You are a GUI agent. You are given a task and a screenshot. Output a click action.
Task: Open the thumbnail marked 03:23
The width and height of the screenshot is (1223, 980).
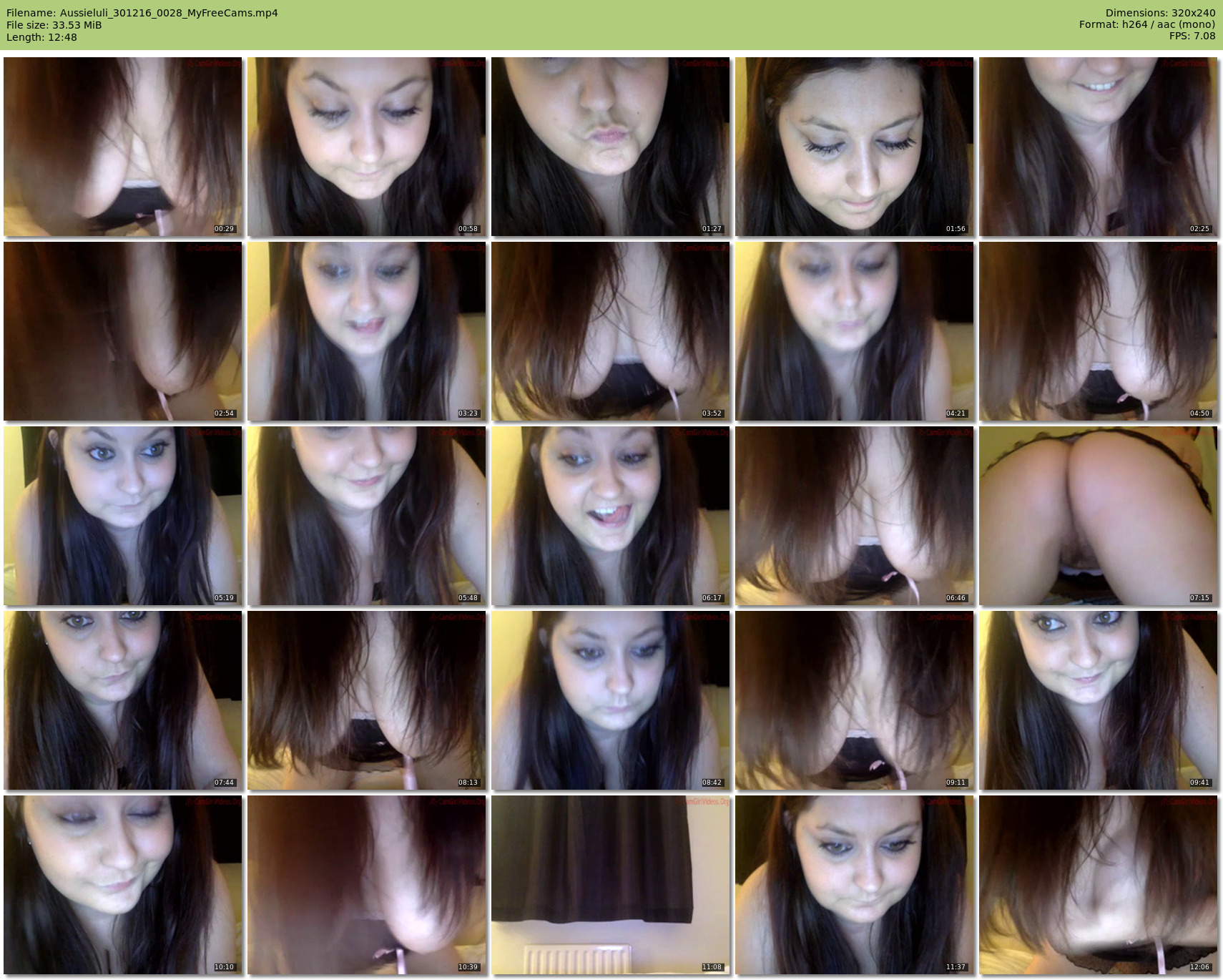coord(367,331)
